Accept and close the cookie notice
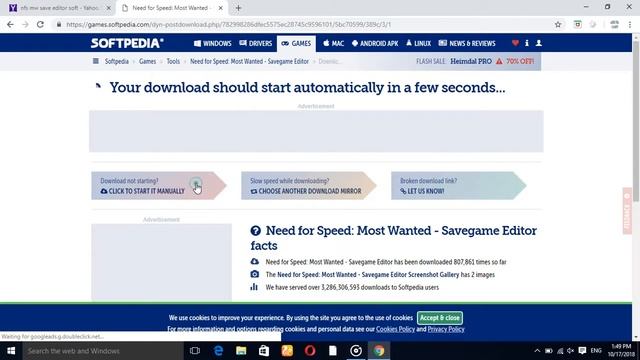Image resolution: width=640 pixels, height=360 pixels. (440, 318)
